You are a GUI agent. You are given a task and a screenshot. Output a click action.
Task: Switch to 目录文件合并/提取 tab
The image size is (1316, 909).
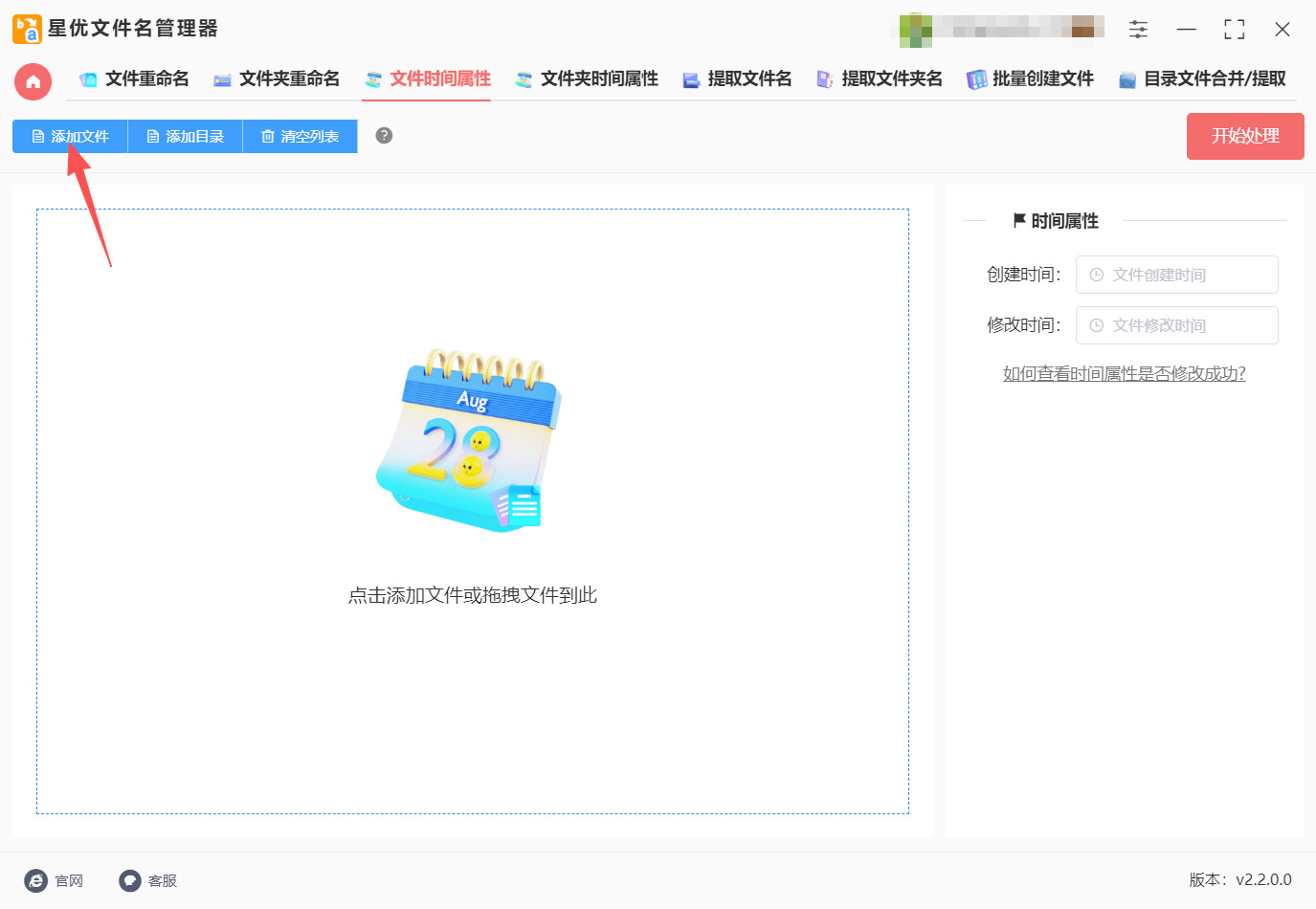point(1202,79)
